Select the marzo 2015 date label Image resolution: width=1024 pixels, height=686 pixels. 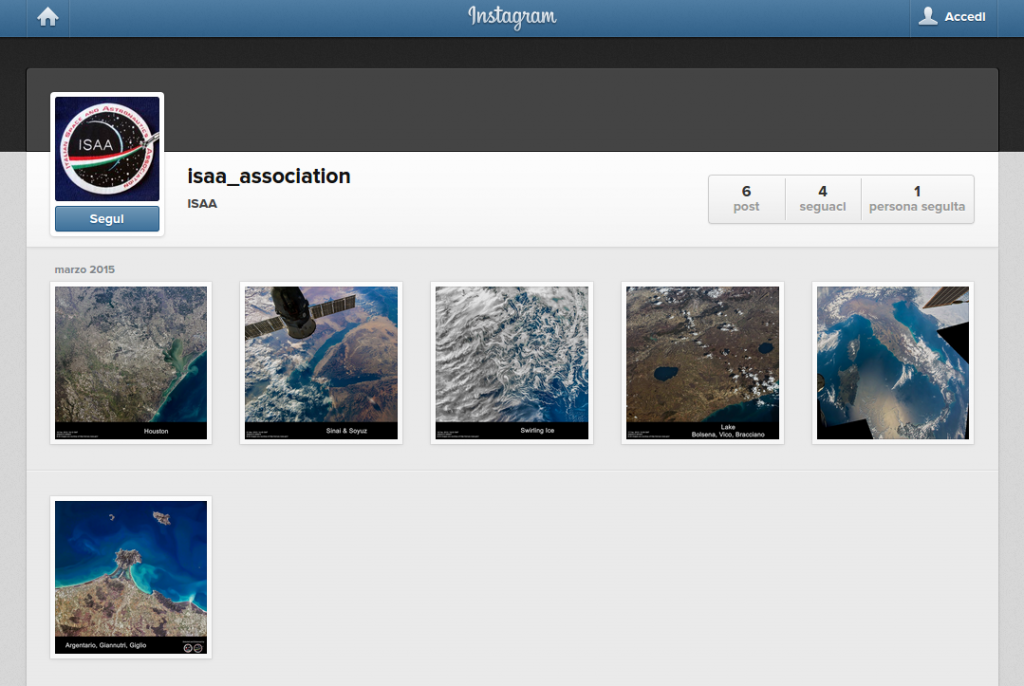pos(85,269)
